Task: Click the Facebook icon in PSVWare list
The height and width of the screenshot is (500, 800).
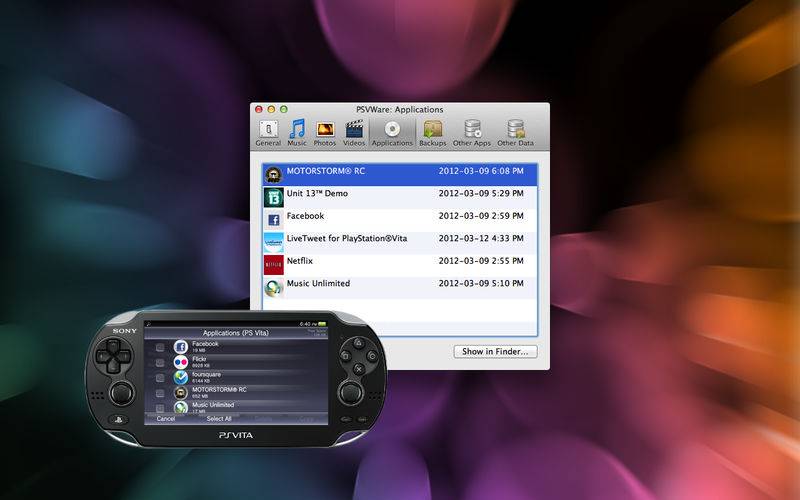Action: (273, 219)
